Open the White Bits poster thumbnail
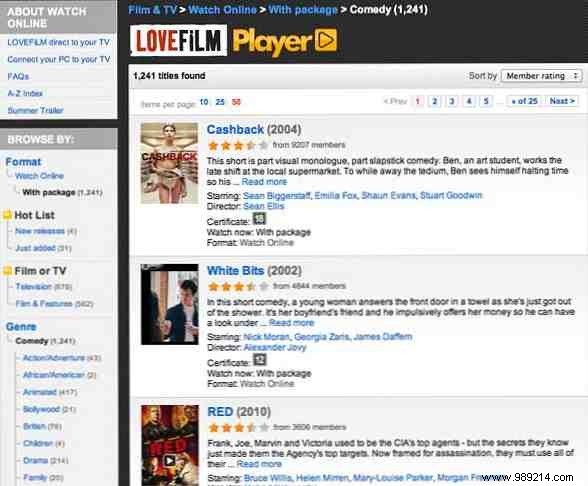Viewport: 588px width, 486px height. 170,304
